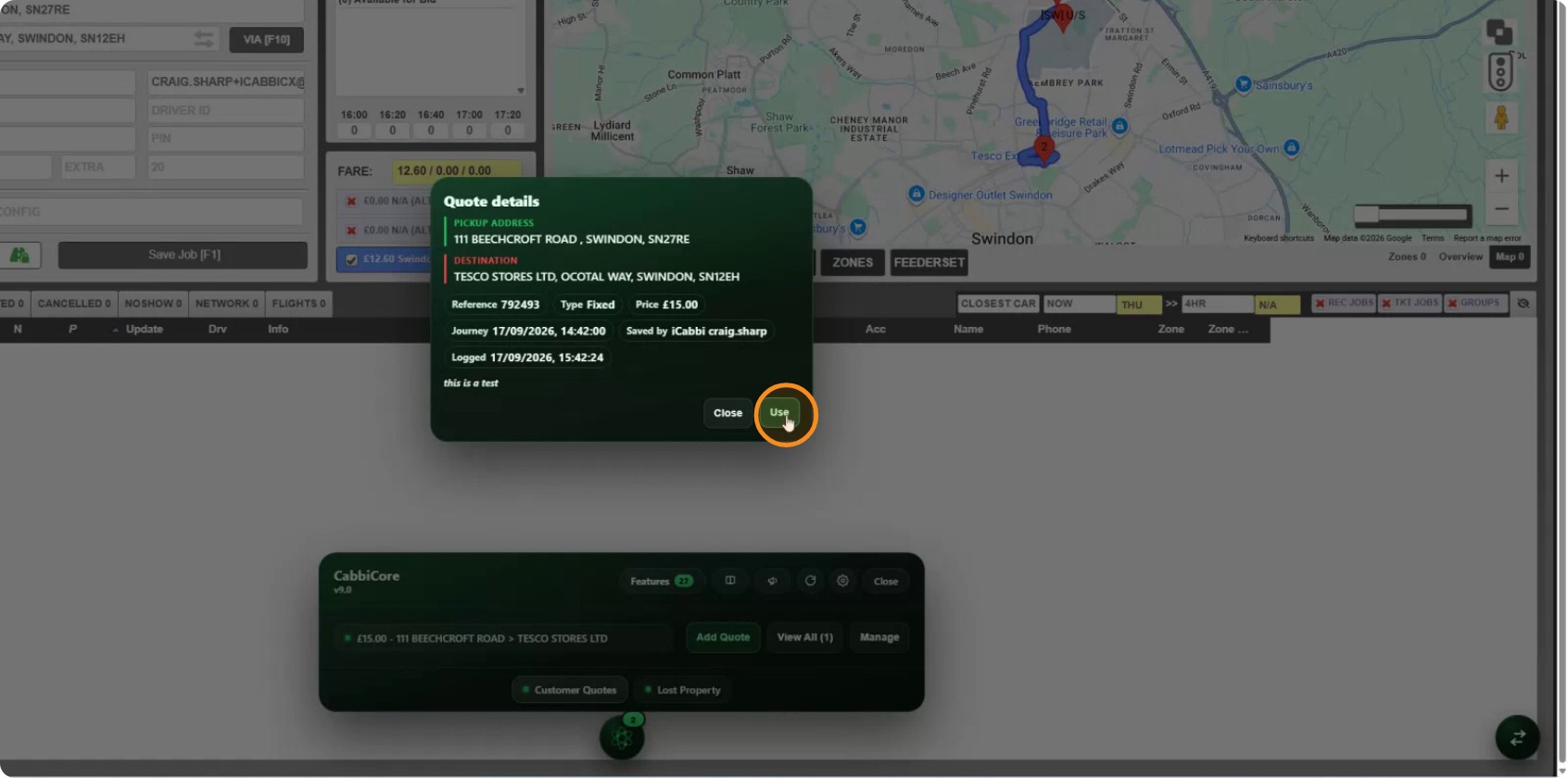Click the 4HR time range field
The image size is (1568, 778).
[x=1218, y=304]
